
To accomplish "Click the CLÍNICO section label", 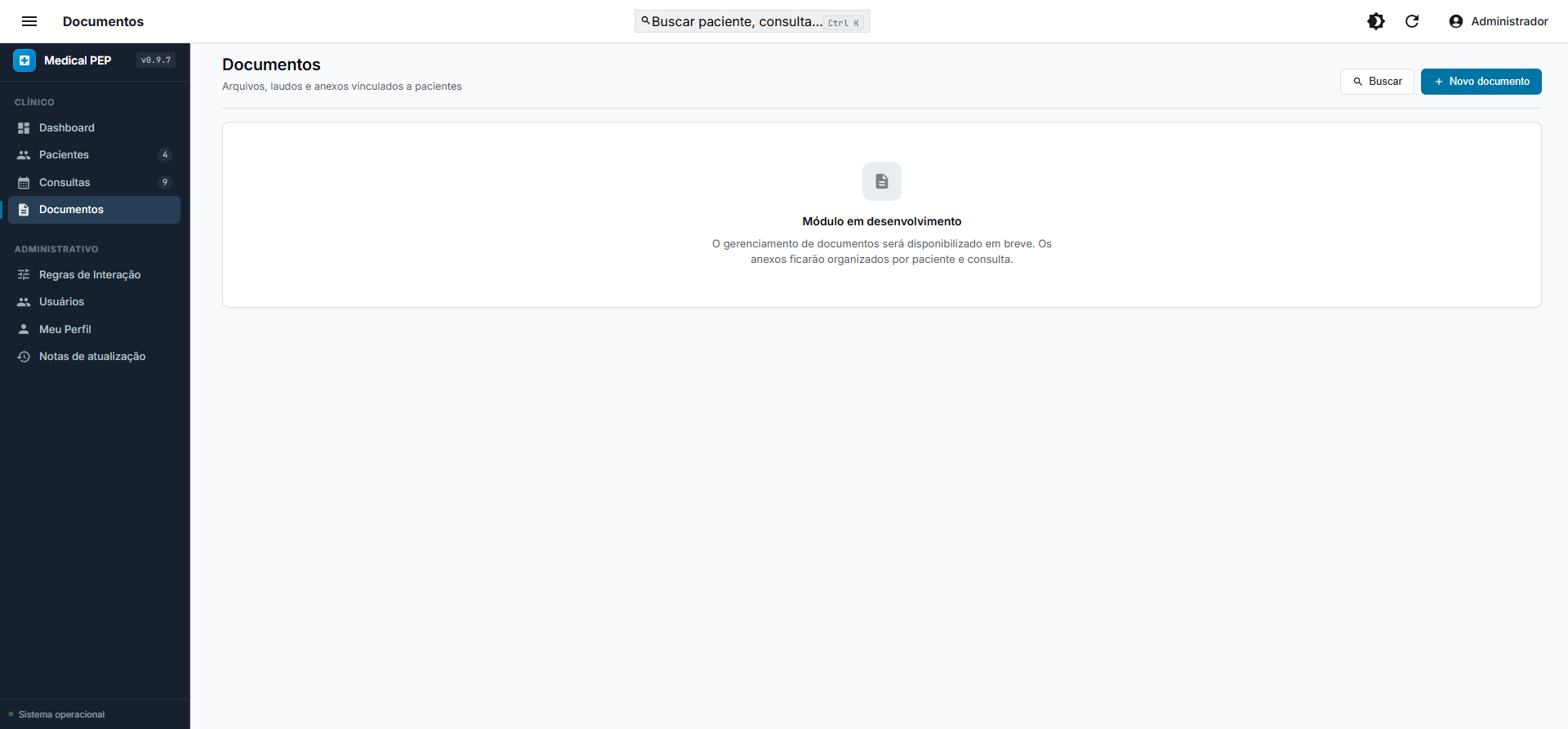I will (34, 102).
